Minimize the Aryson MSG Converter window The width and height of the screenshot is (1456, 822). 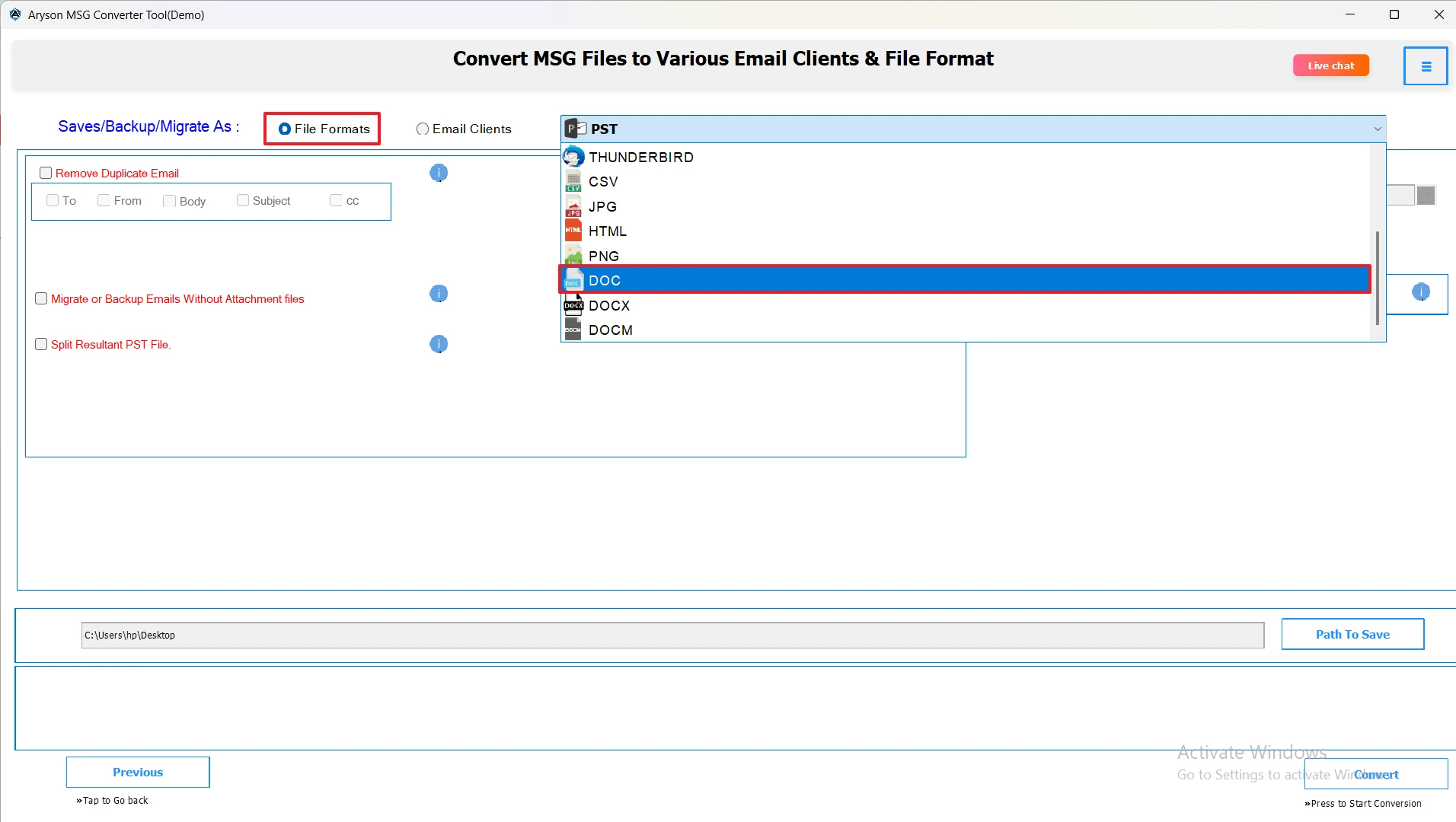1350,14
